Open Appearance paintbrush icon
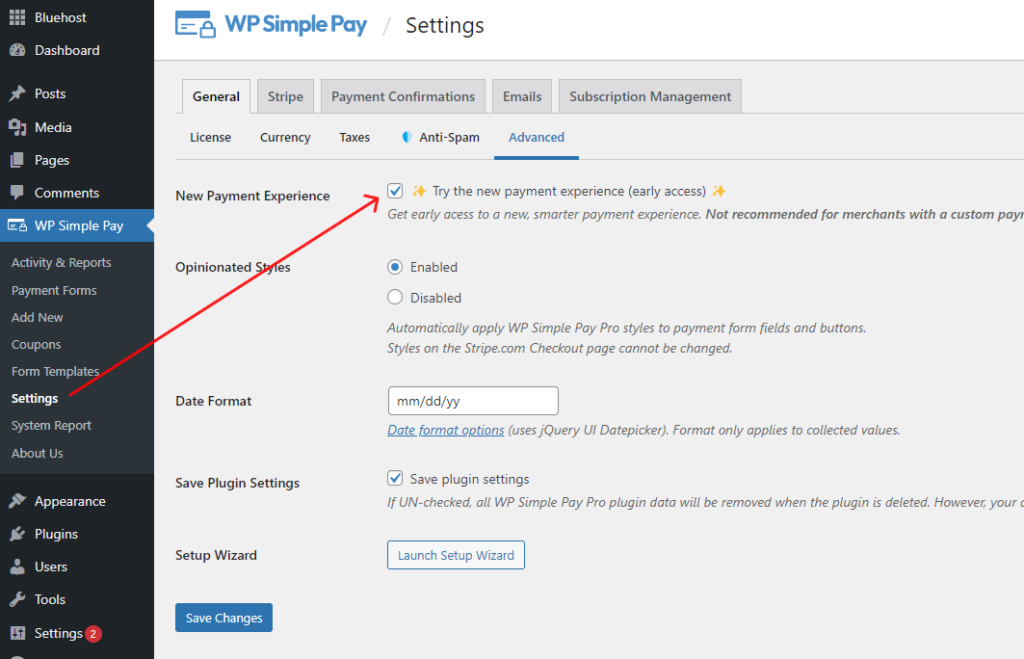 (x=17, y=502)
